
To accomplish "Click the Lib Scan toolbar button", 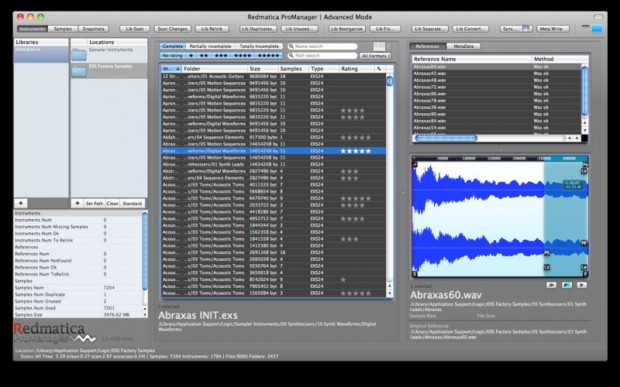I will 135,29.
